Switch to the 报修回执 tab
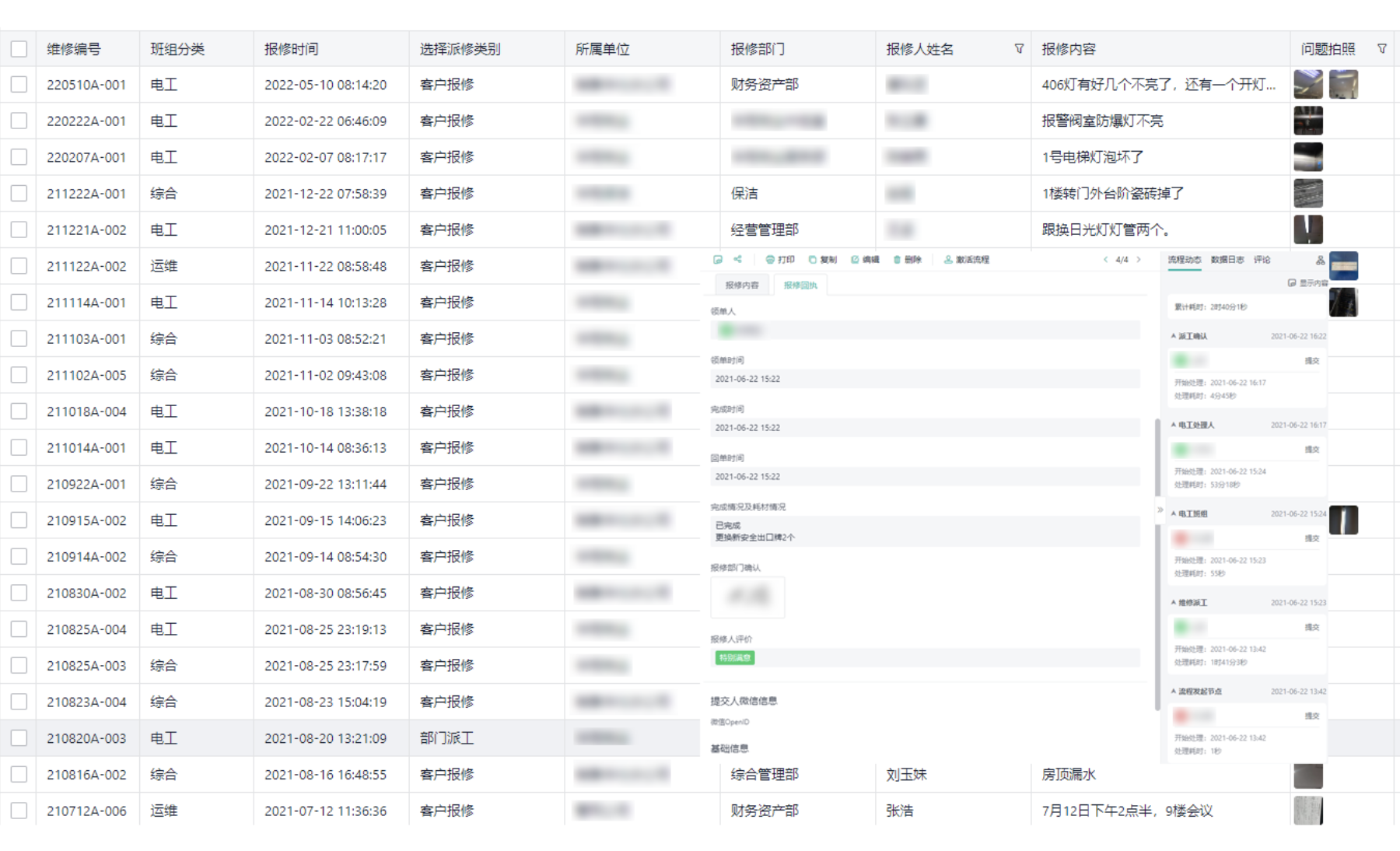Image resolution: width=1400 pixels, height=851 pixels. 800,285
